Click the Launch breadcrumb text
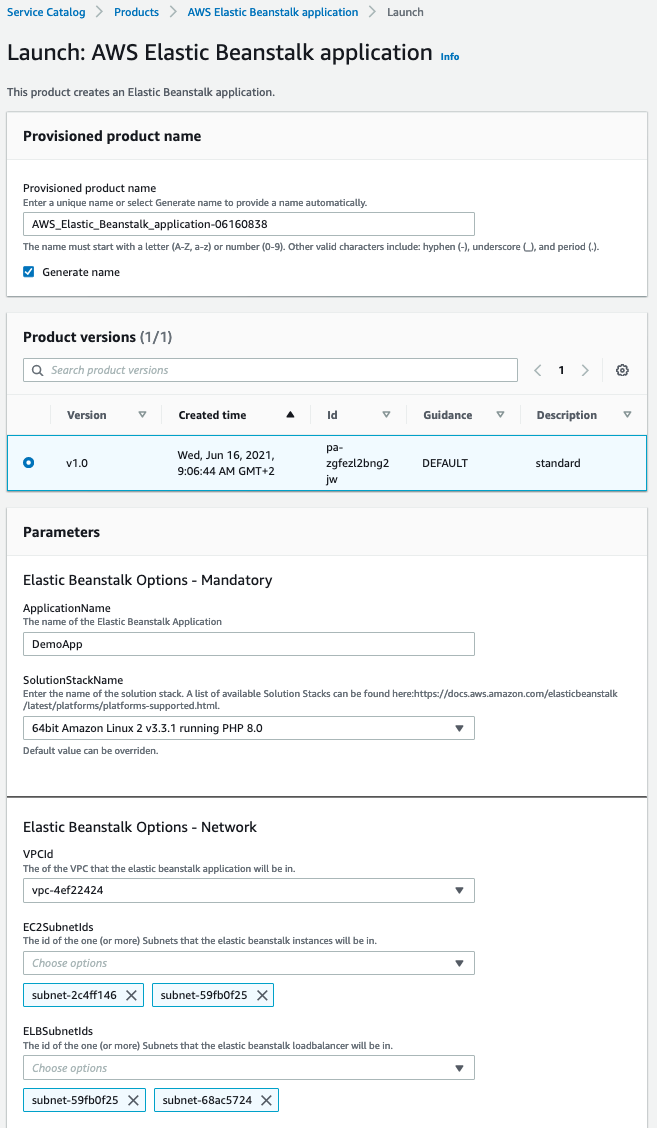This screenshot has height=1128, width=657. coord(405,12)
